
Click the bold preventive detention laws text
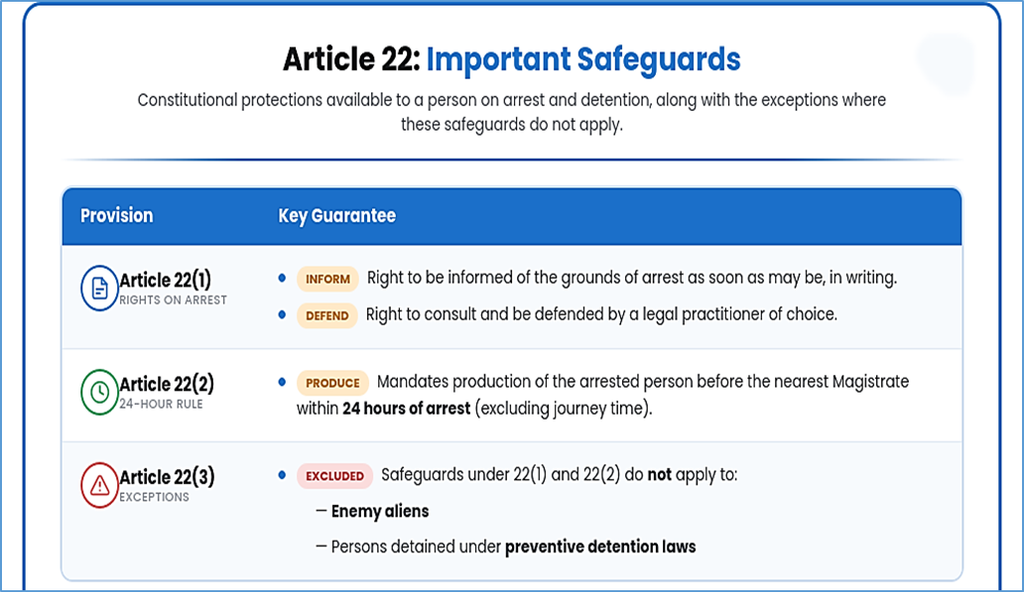(x=601, y=547)
